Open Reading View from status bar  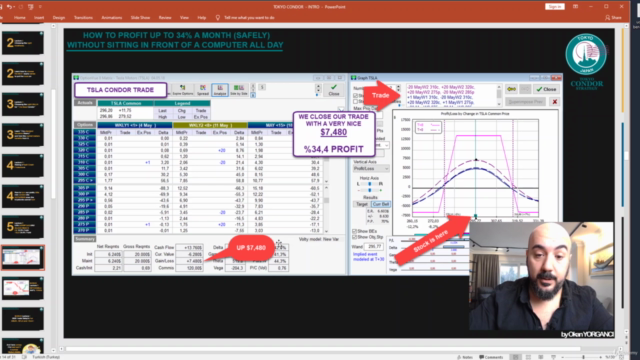tap(541, 357)
